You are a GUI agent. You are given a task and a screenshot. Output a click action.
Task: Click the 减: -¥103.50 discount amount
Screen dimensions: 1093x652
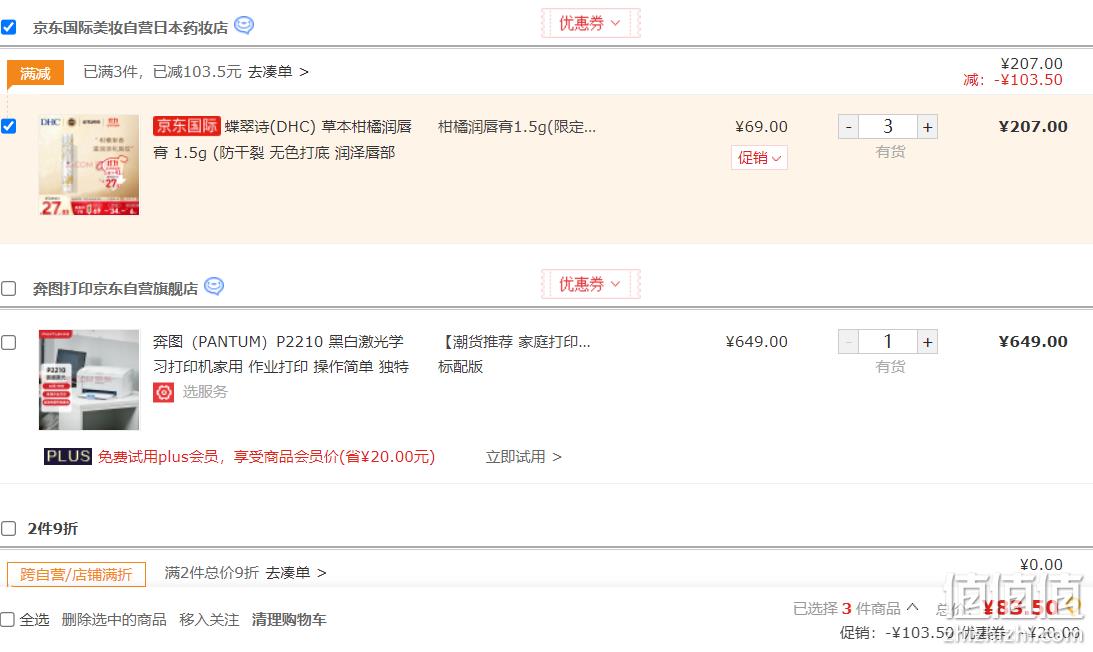click(1013, 80)
